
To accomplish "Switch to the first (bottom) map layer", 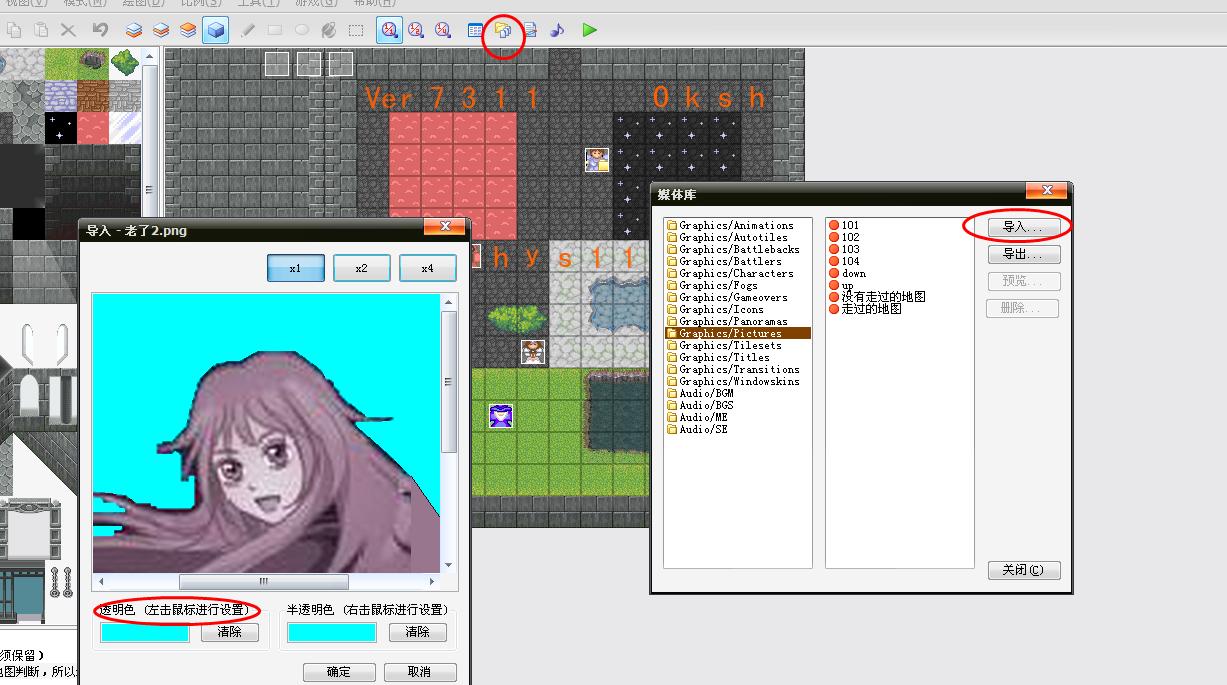I will click(x=134, y=30).
